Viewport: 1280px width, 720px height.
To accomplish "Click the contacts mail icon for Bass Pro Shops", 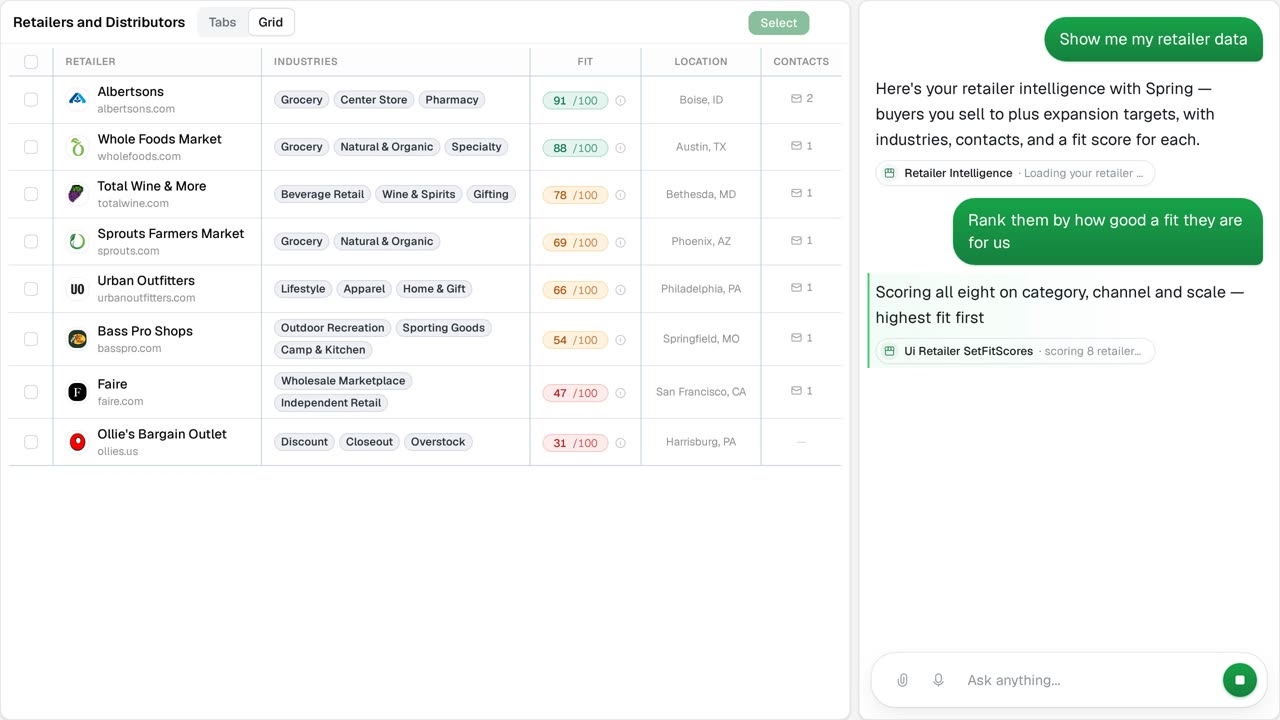I will pos(796,338).
